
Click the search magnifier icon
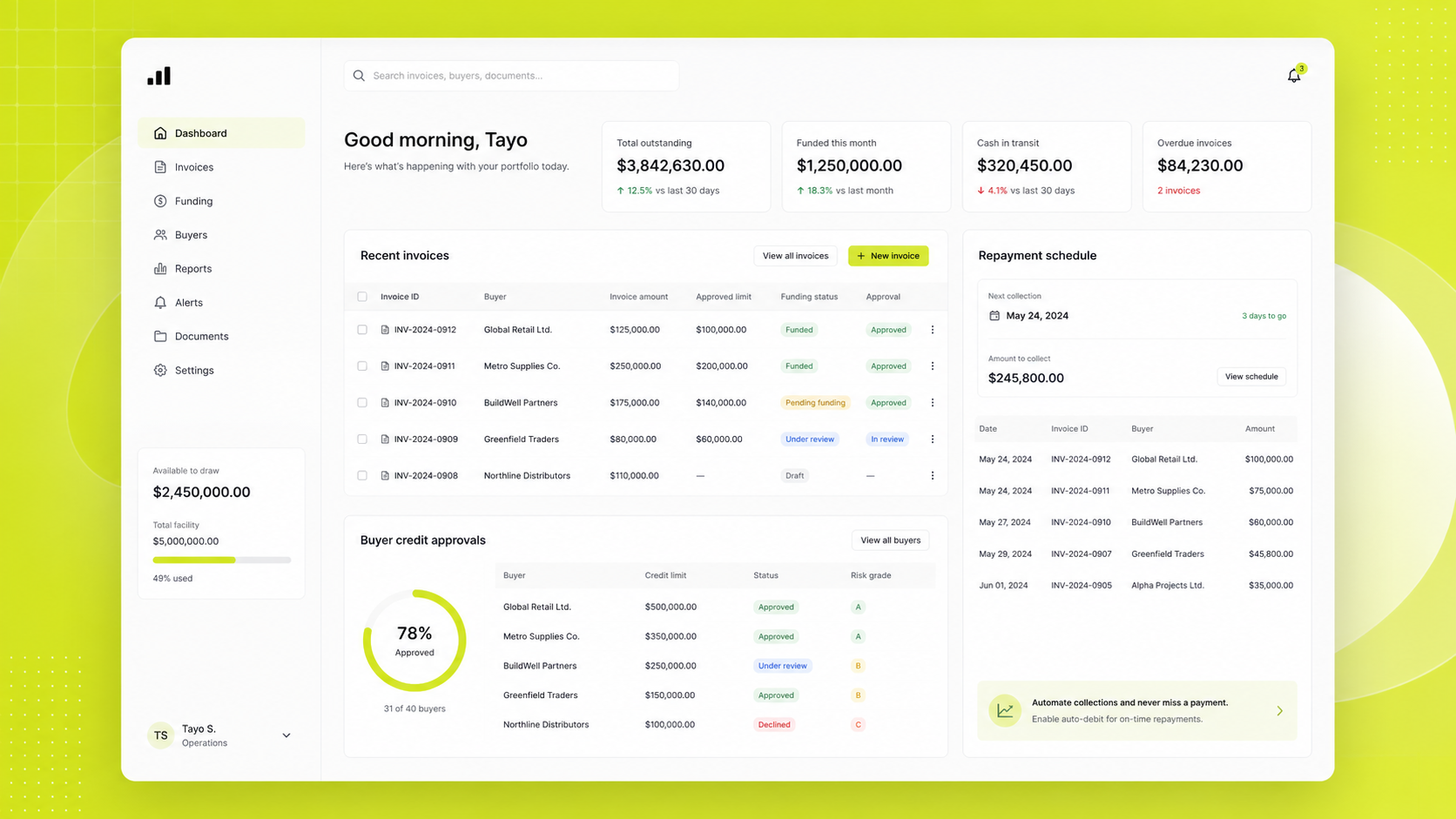[359, 76]
